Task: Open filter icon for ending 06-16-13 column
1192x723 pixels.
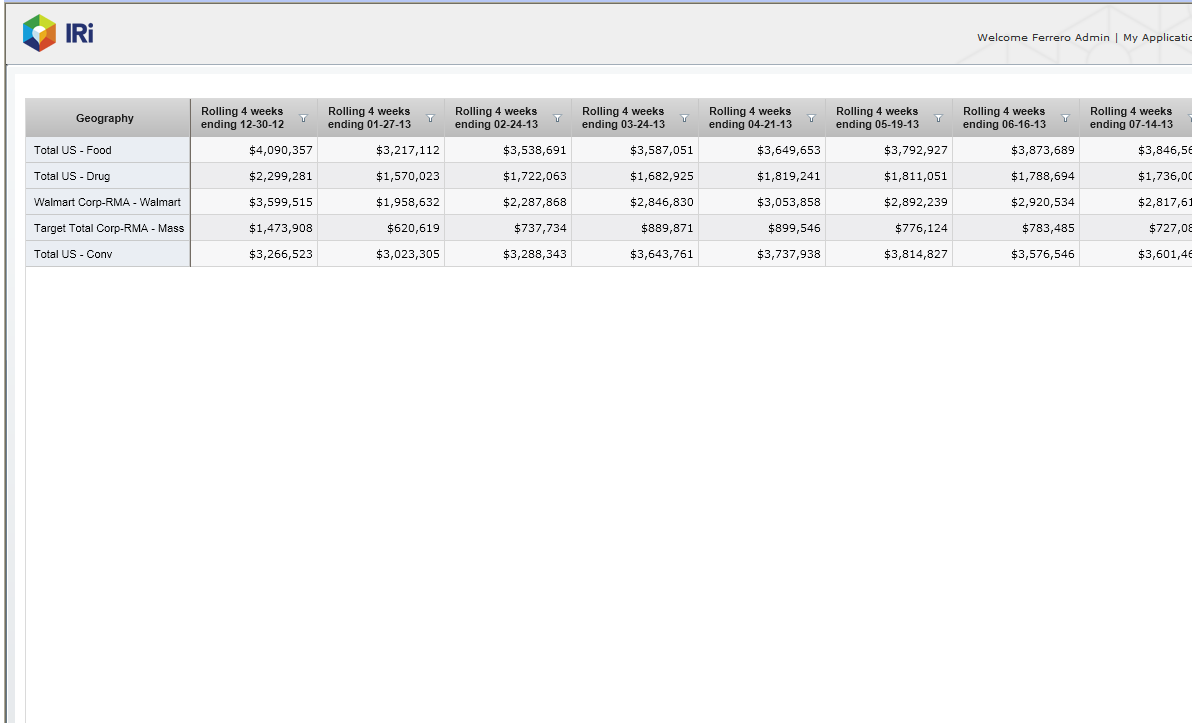Action: [x=1065, y=118]
